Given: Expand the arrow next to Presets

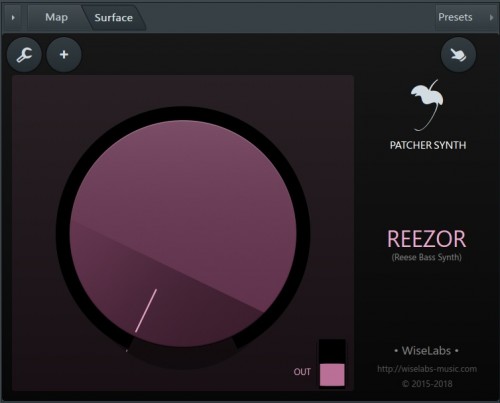Looking at the screenshot, I should coord(491,17).
